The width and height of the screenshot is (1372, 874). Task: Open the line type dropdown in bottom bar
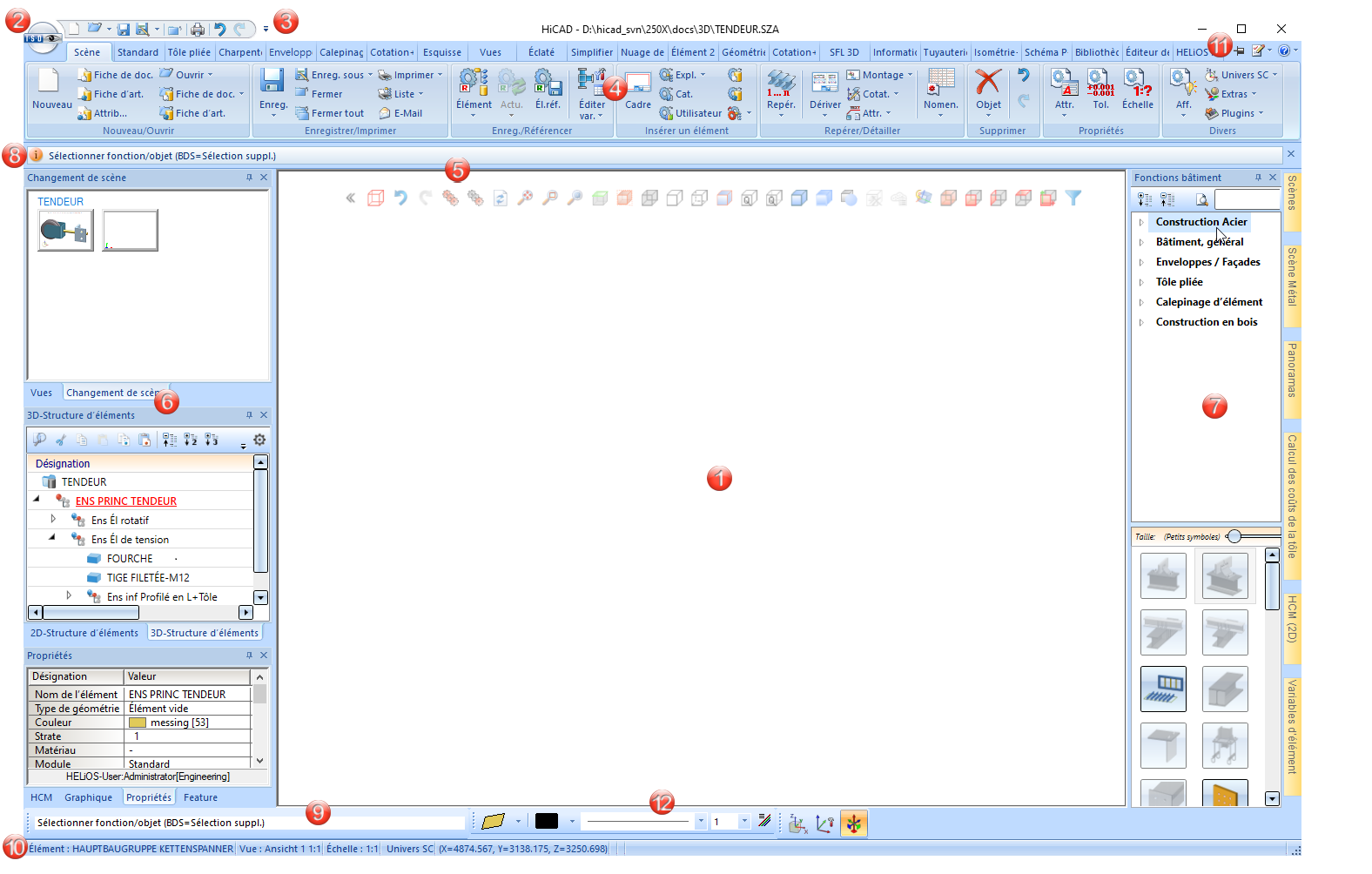point(701,821)
